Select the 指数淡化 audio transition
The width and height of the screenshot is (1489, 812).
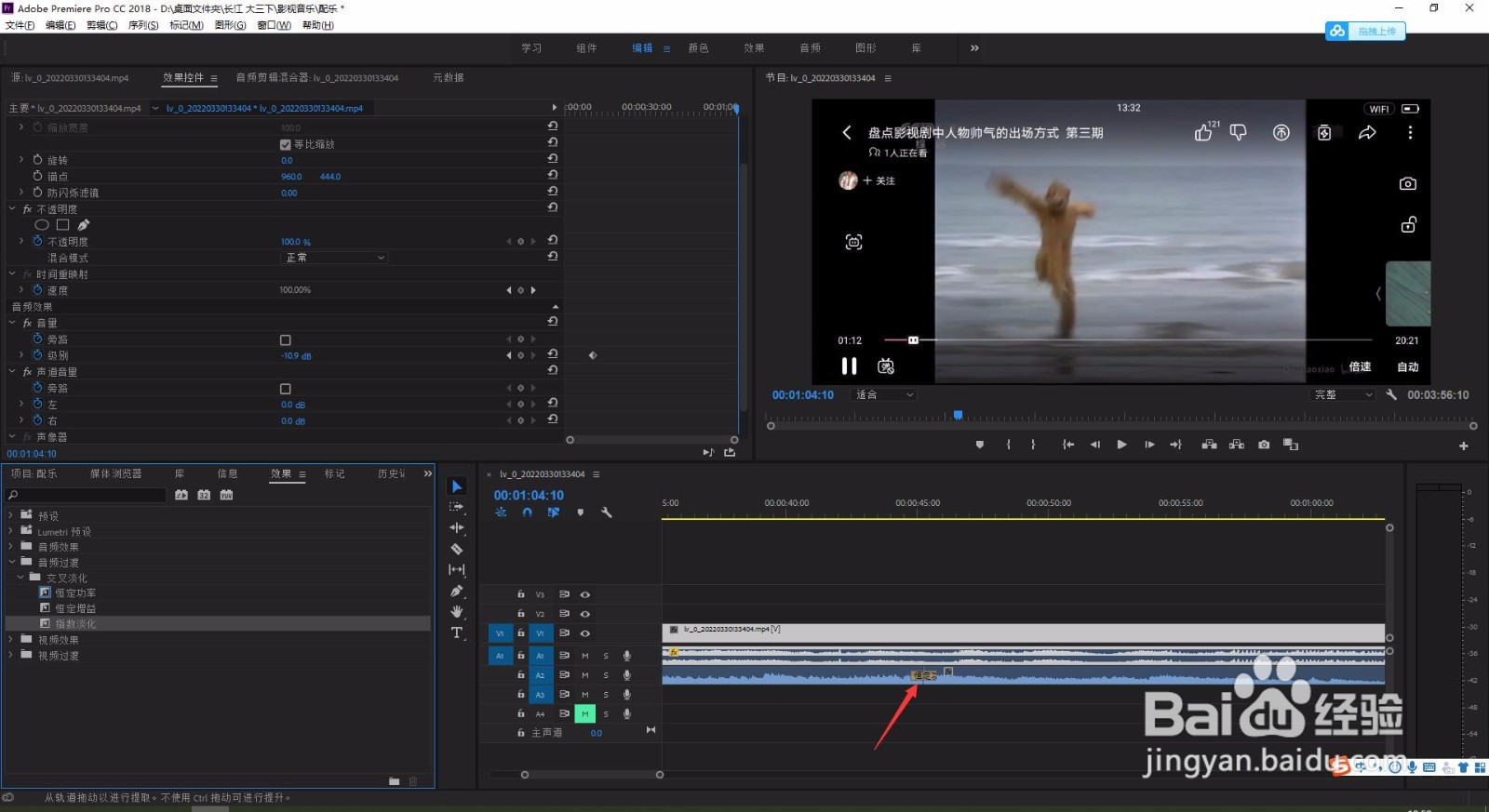pos(74,624)
